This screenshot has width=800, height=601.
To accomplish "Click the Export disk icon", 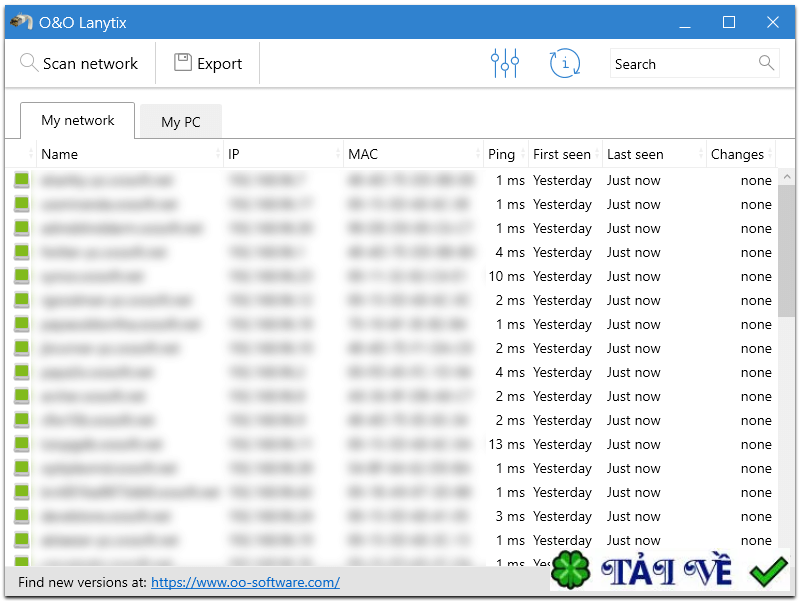I will (183, 63).
